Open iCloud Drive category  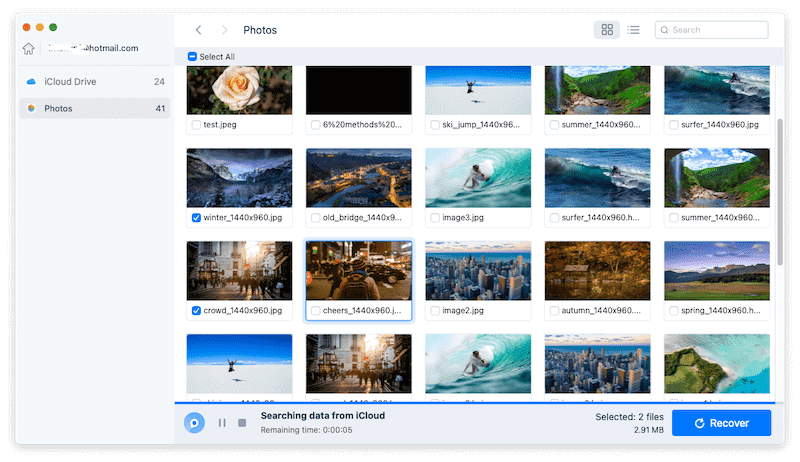(95, 82)
